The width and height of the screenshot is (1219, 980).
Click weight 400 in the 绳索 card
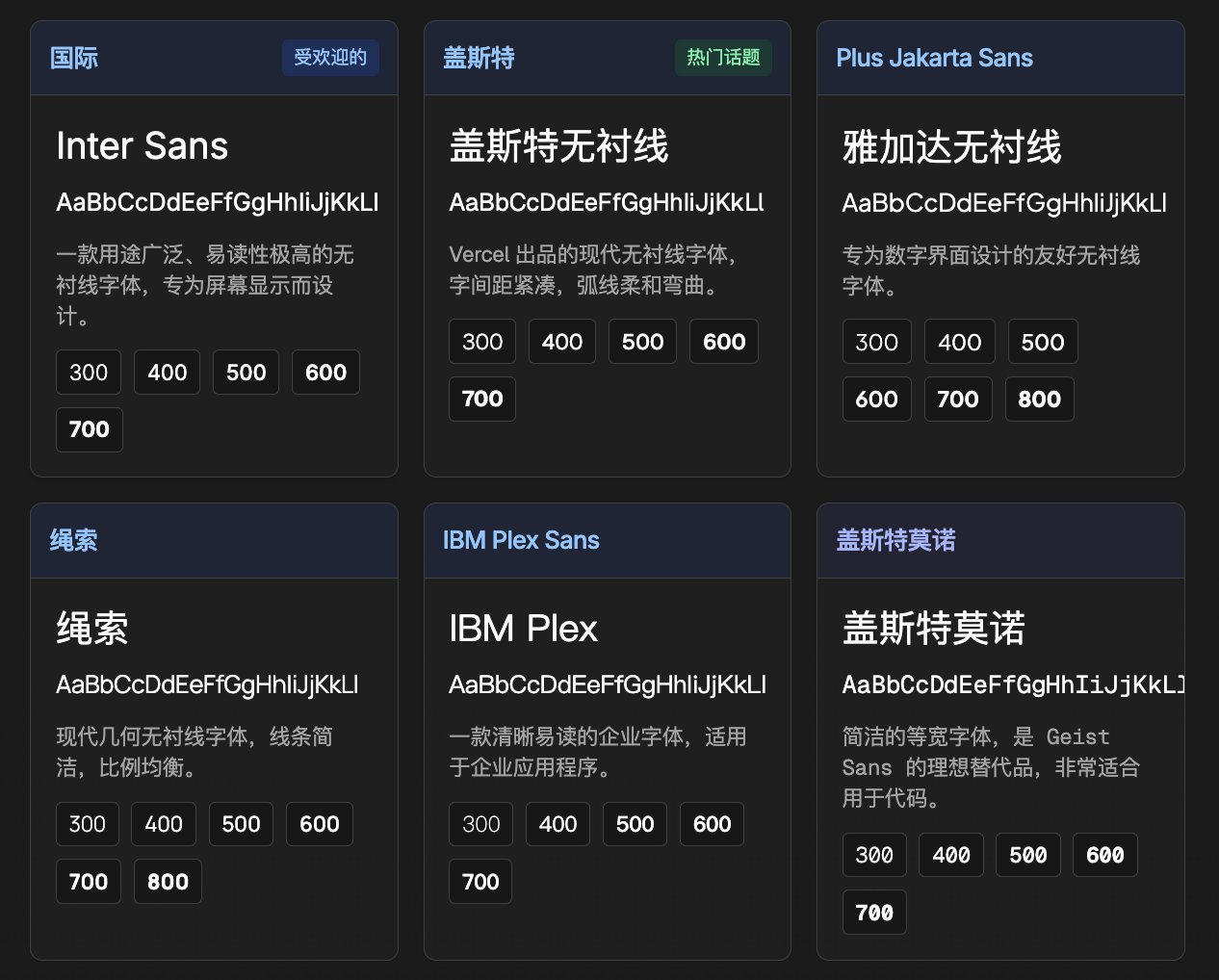click(164, 824)
